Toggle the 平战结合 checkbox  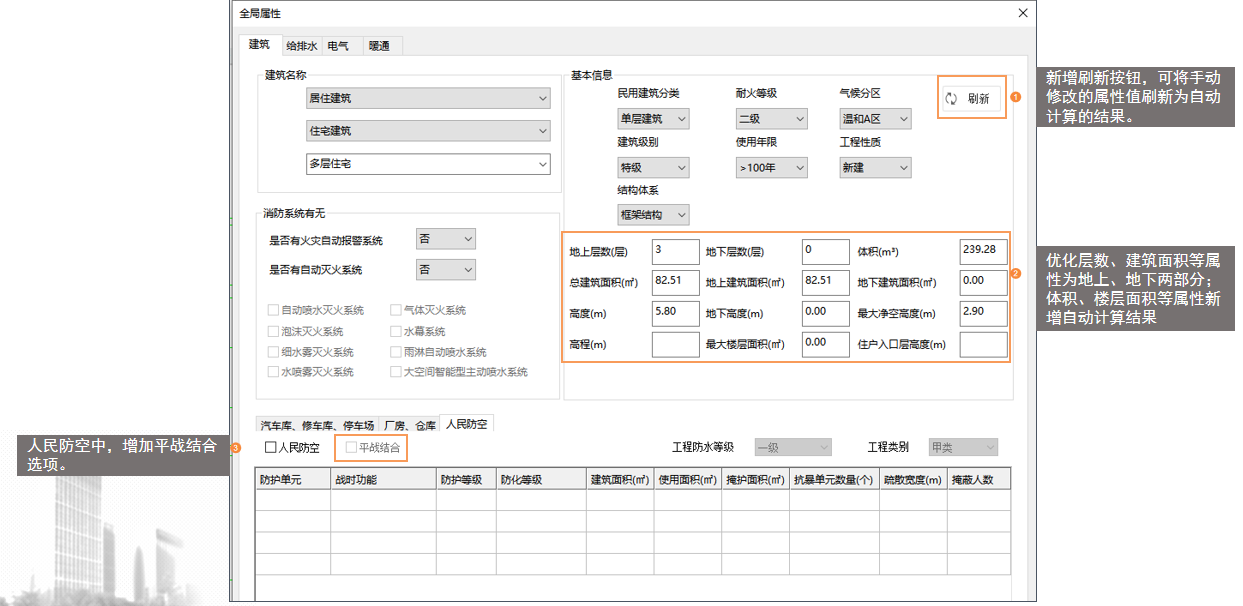click(351, 448)
